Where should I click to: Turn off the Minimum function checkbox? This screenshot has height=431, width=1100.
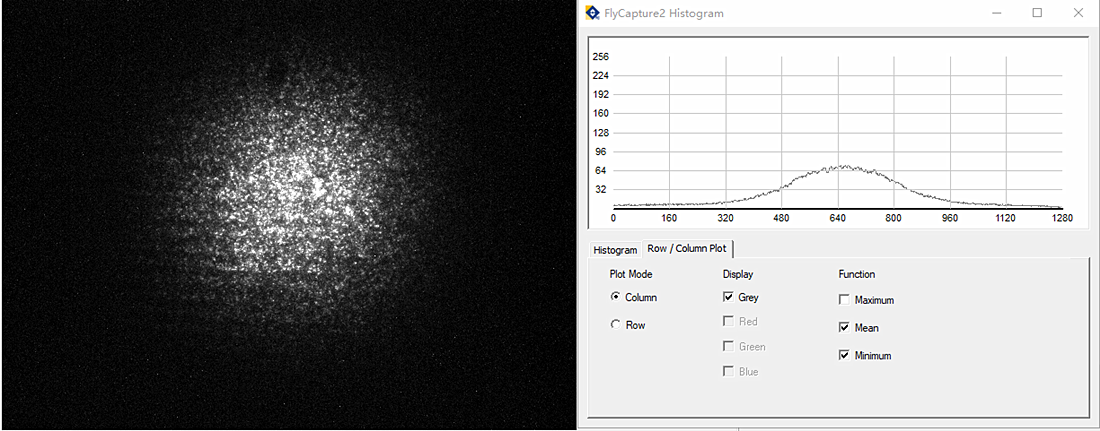pos(845,355)
